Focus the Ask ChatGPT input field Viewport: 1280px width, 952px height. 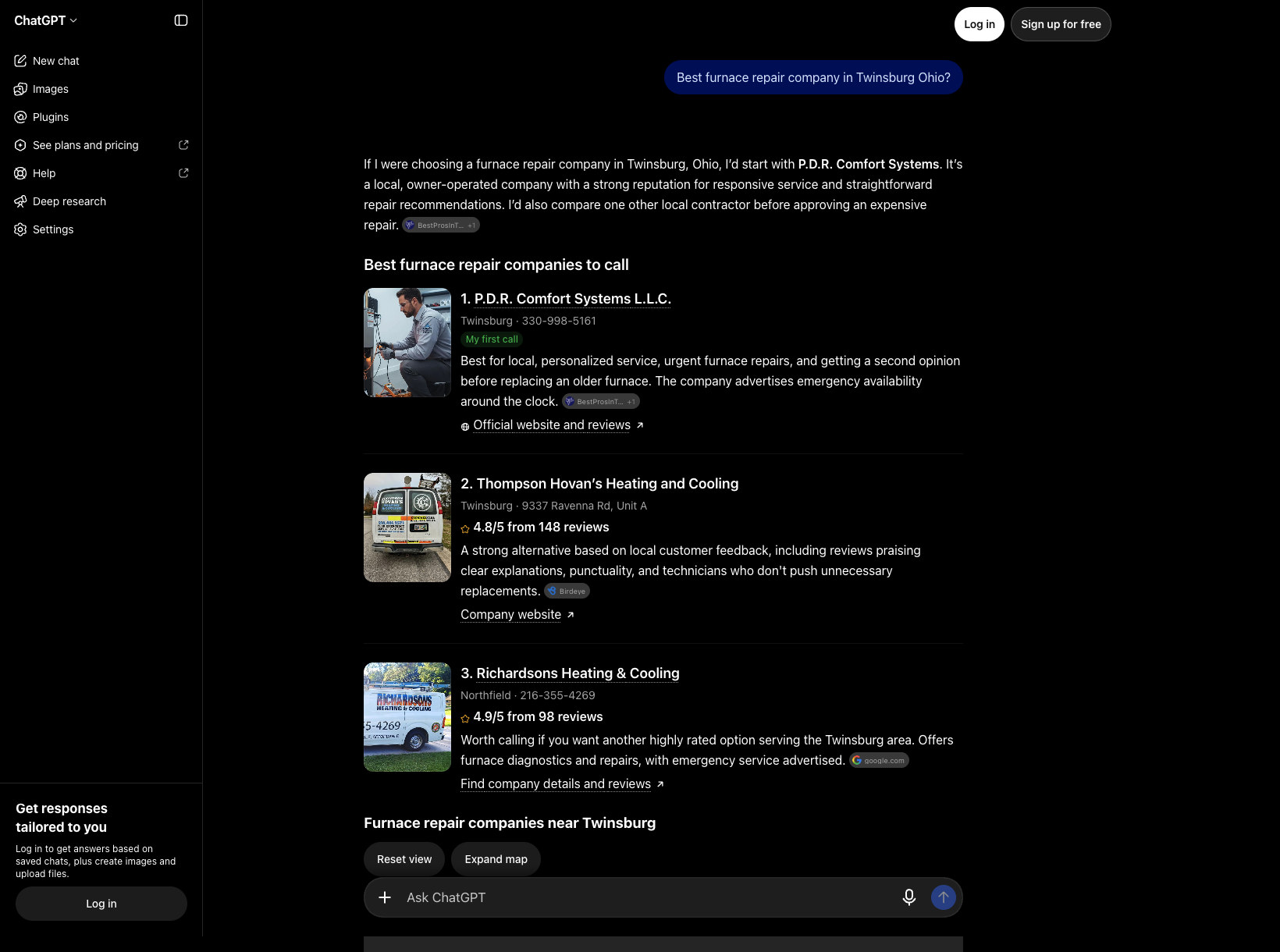point(648,897)
